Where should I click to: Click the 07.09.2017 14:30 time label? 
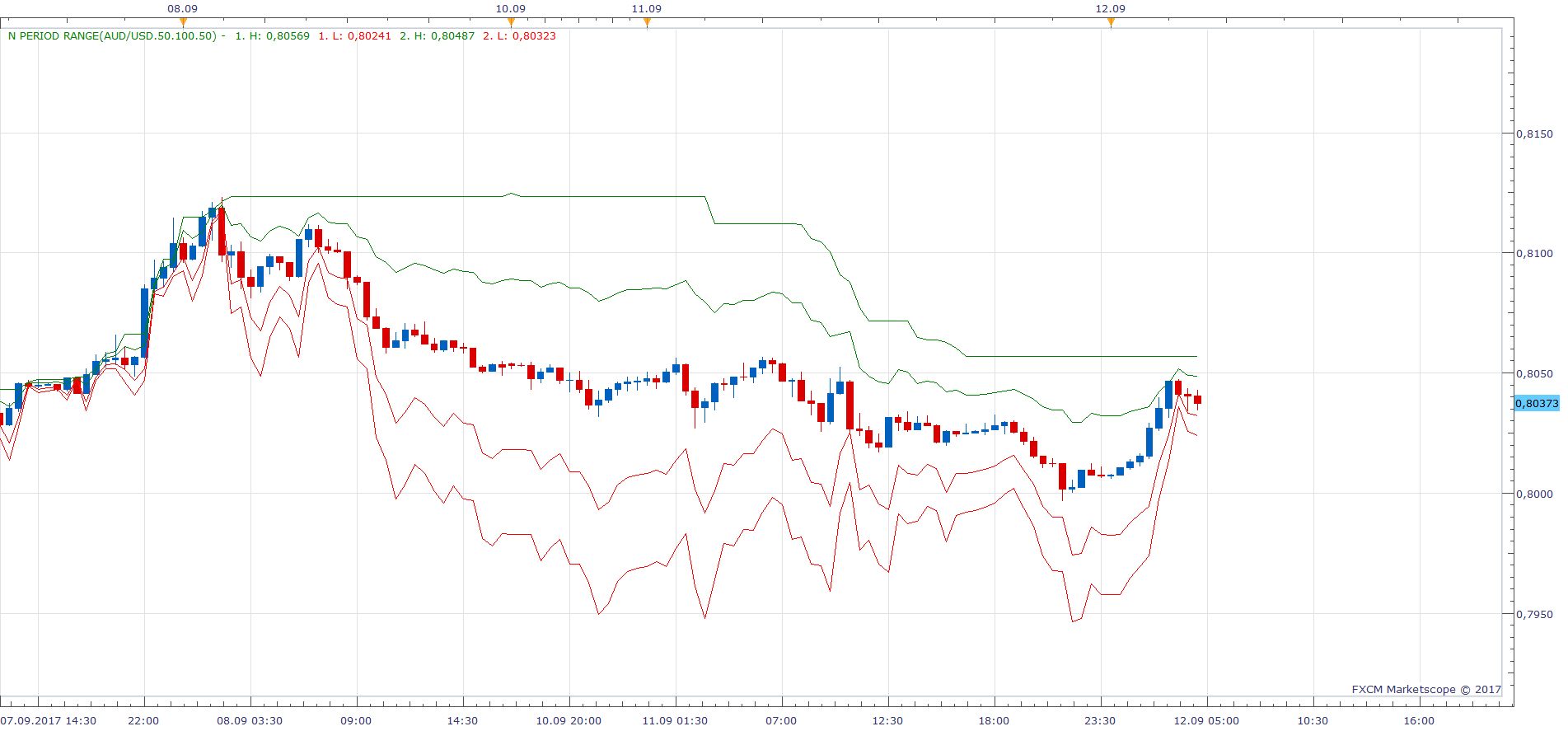coord(49,720)
